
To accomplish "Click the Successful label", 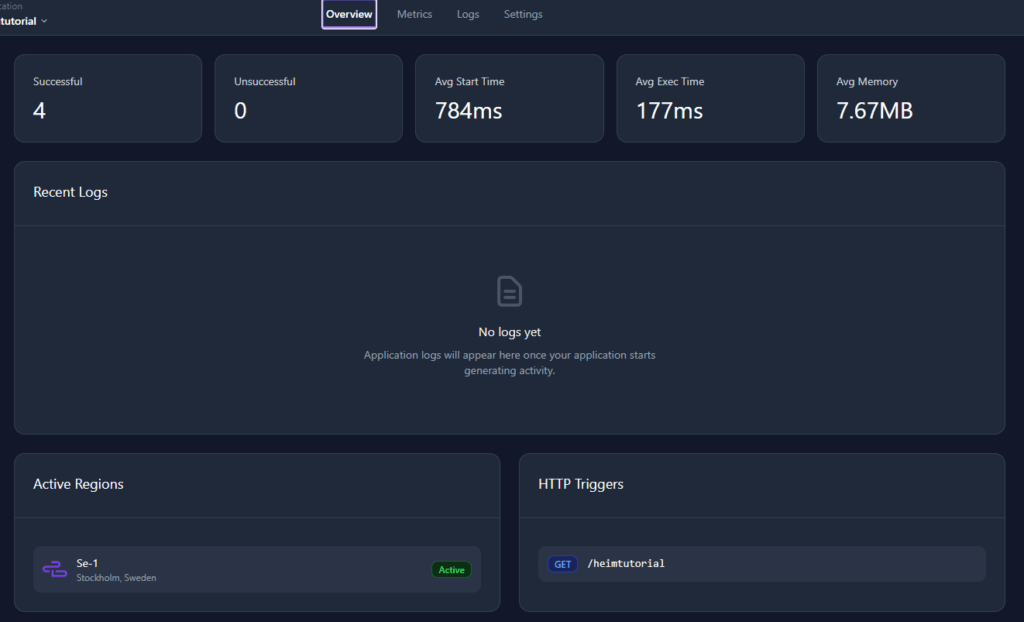I will tap(57, 82).
